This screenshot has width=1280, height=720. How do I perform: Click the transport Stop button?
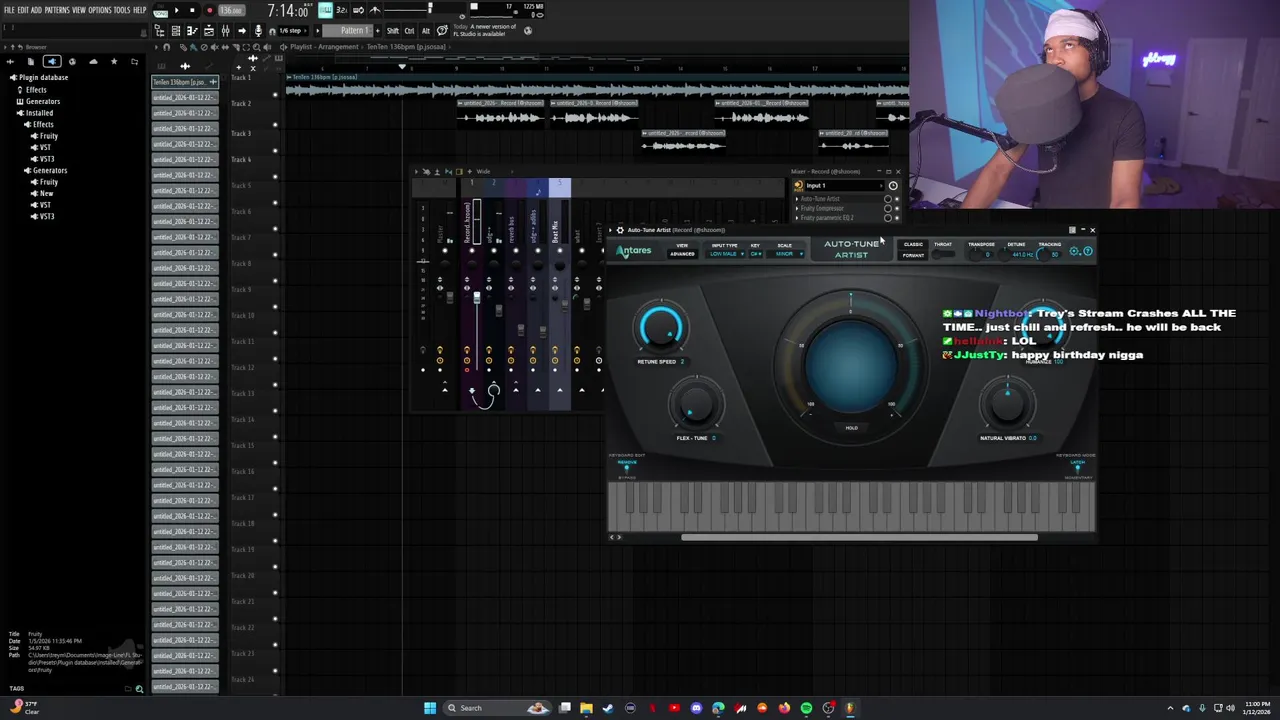(192, 10)
